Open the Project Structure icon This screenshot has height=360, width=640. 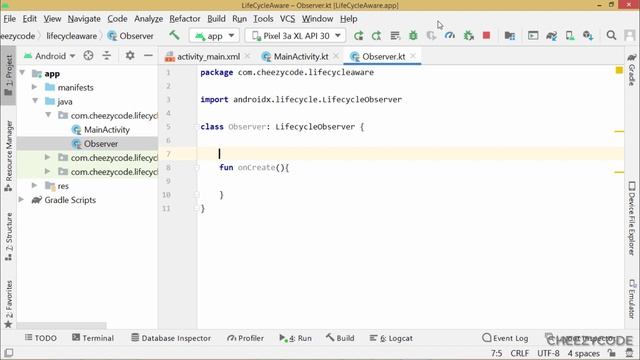point(509,36)
